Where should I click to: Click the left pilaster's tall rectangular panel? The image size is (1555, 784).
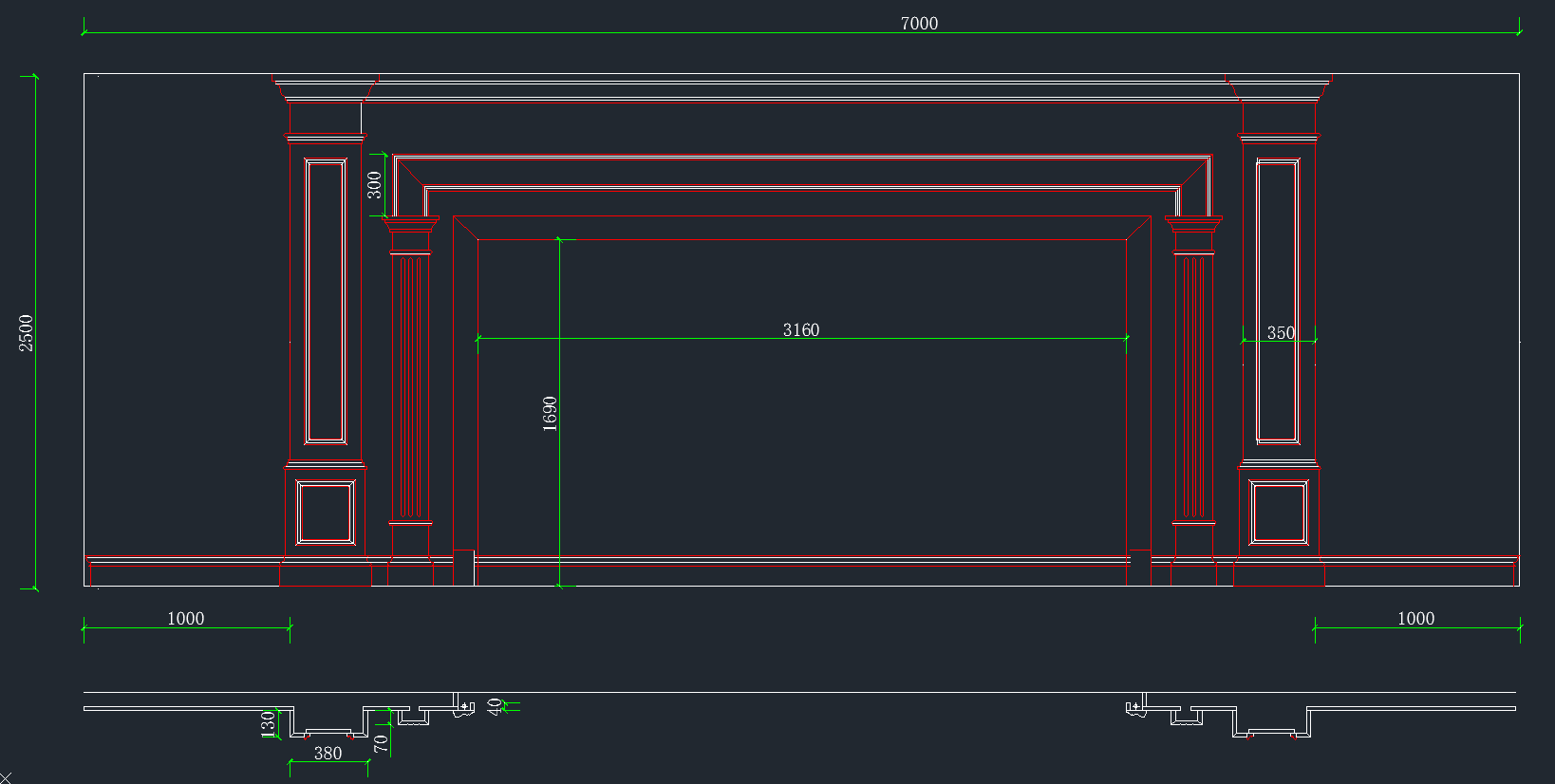326,301
